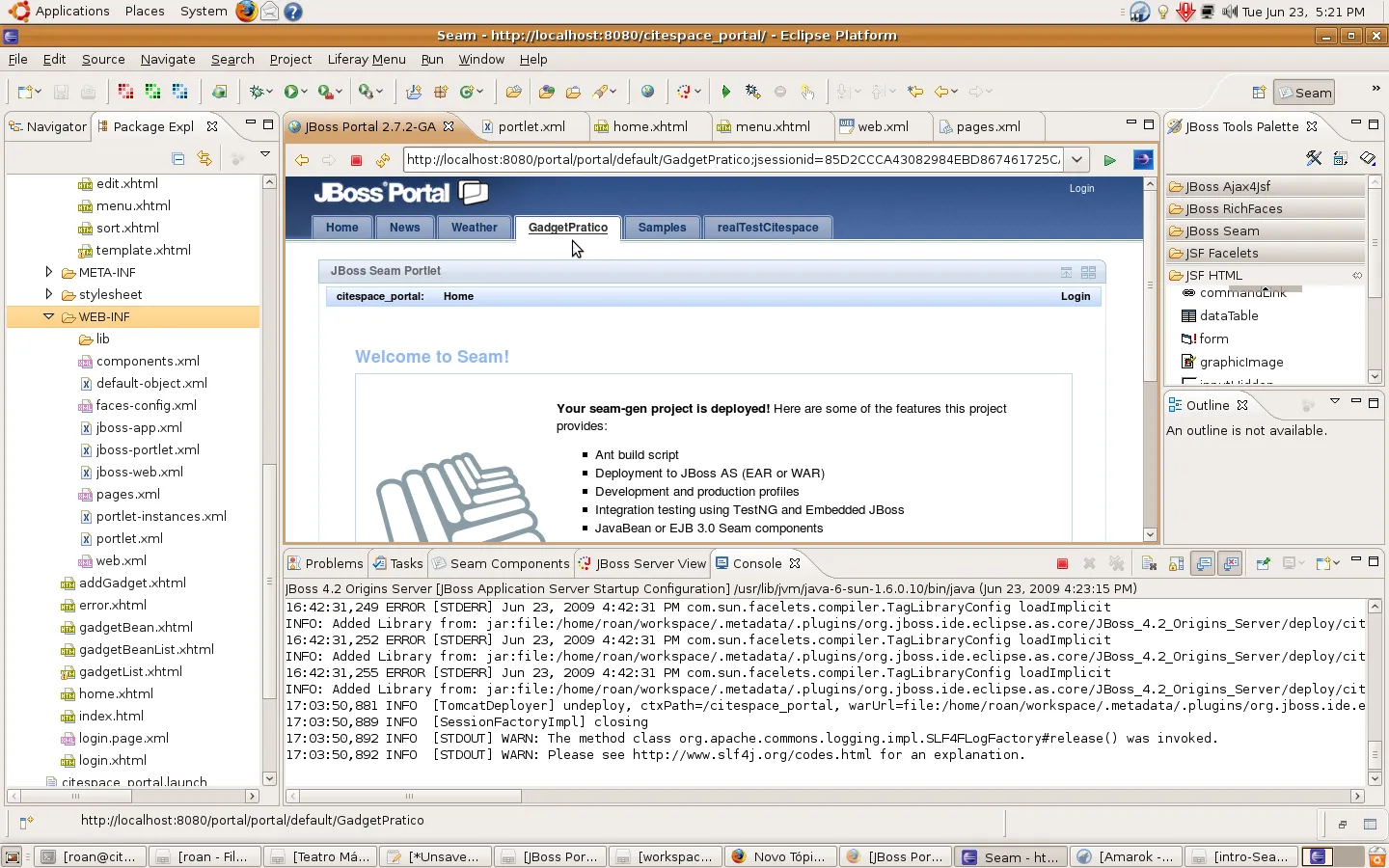
Task: Open the Liferay Menu
Action: click(366, 59)
